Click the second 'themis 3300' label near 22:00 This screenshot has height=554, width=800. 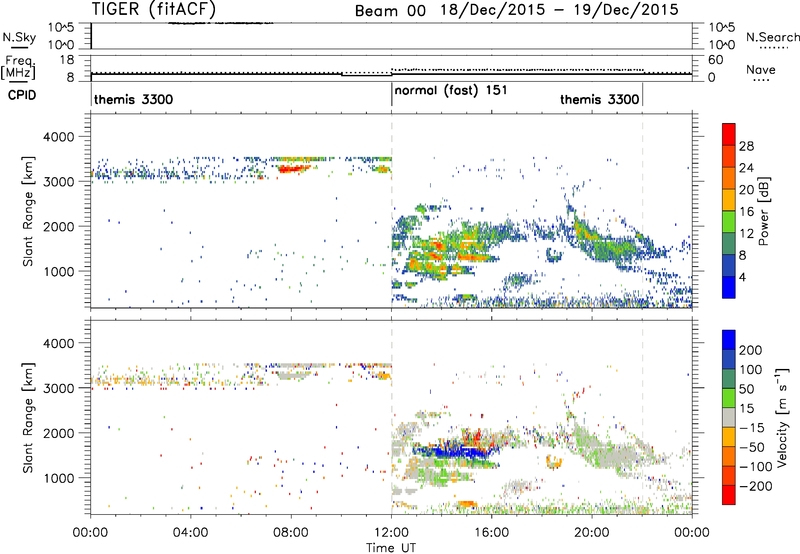coord(599,99)
